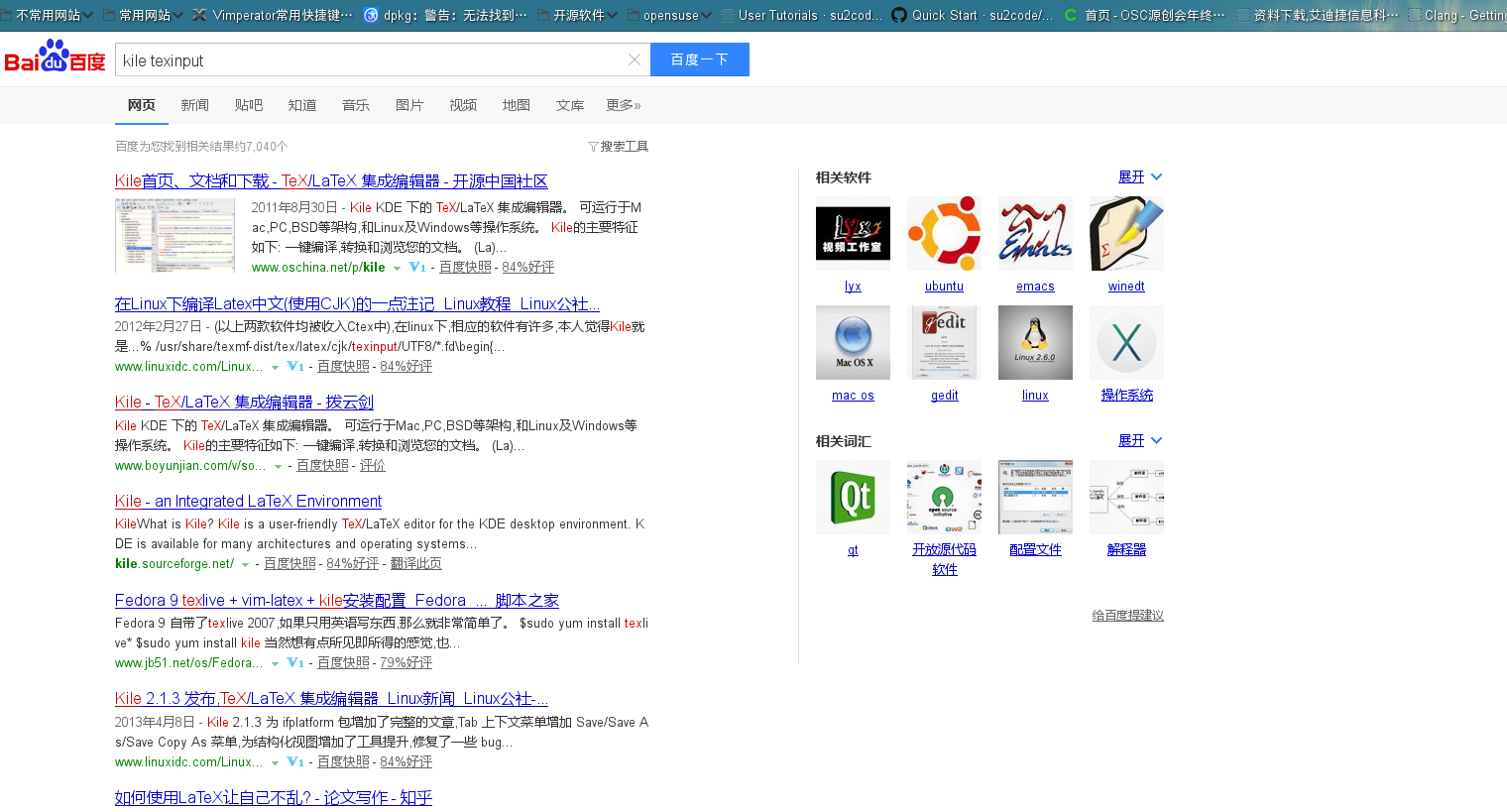Switch to the 音乐 tab
The width and height of the screenshot is (1507, 812).
[356, 105]
